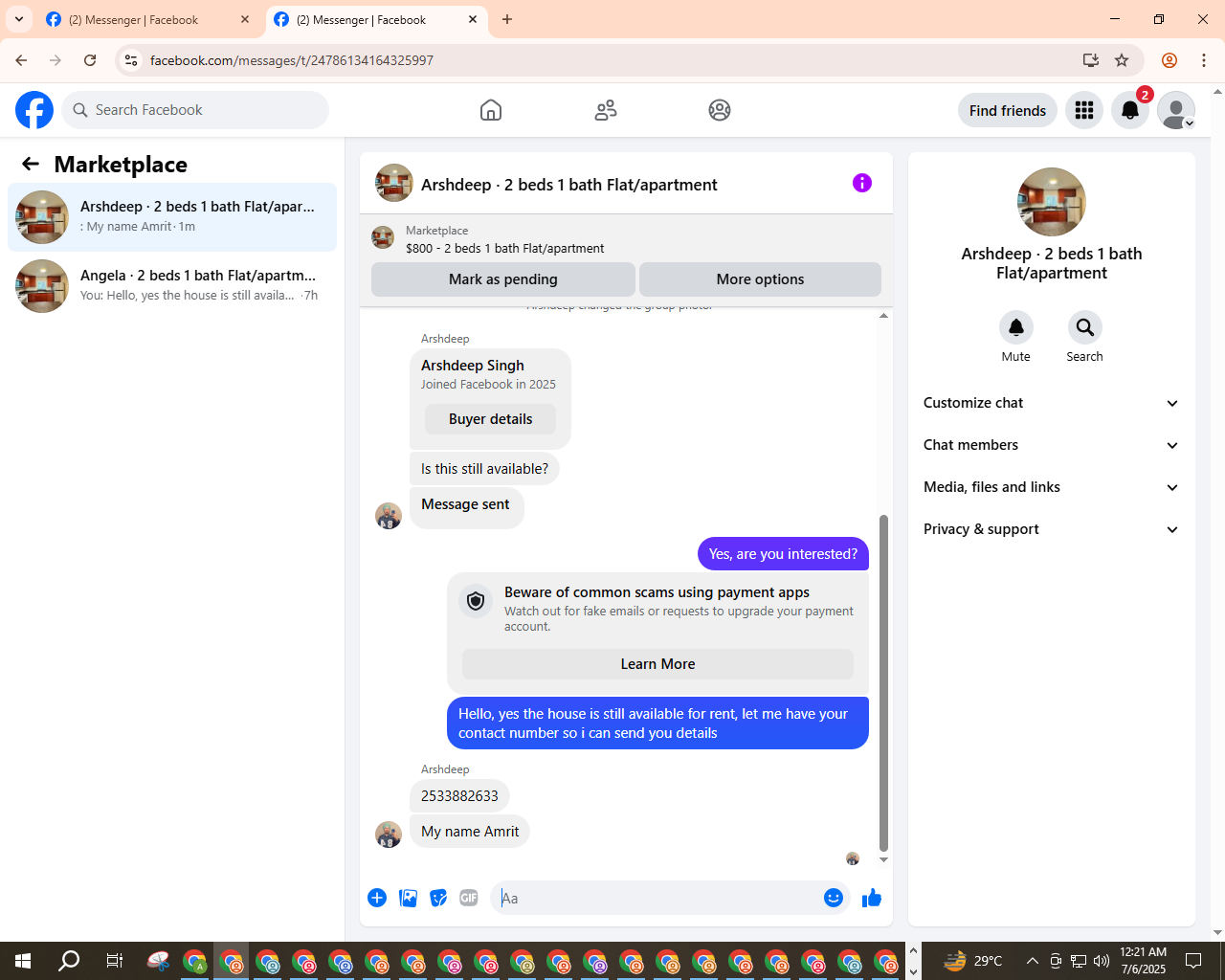Choose a GIF icon
Image resolution: width=1225 pixels, height=980 pixels.
(x=469, y=898)
